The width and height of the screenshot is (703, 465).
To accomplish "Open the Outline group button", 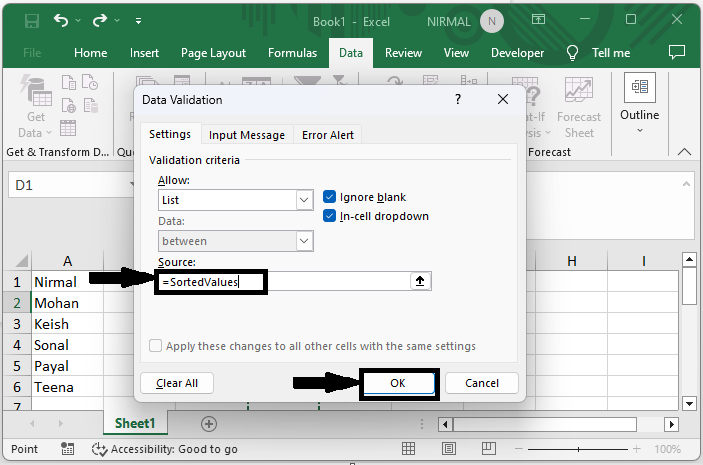I will (639, 103).
